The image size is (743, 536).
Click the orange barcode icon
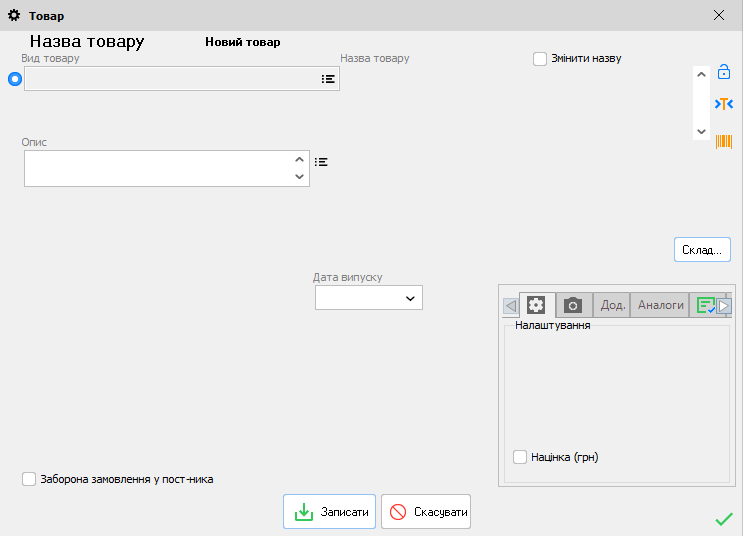[723, 142]
